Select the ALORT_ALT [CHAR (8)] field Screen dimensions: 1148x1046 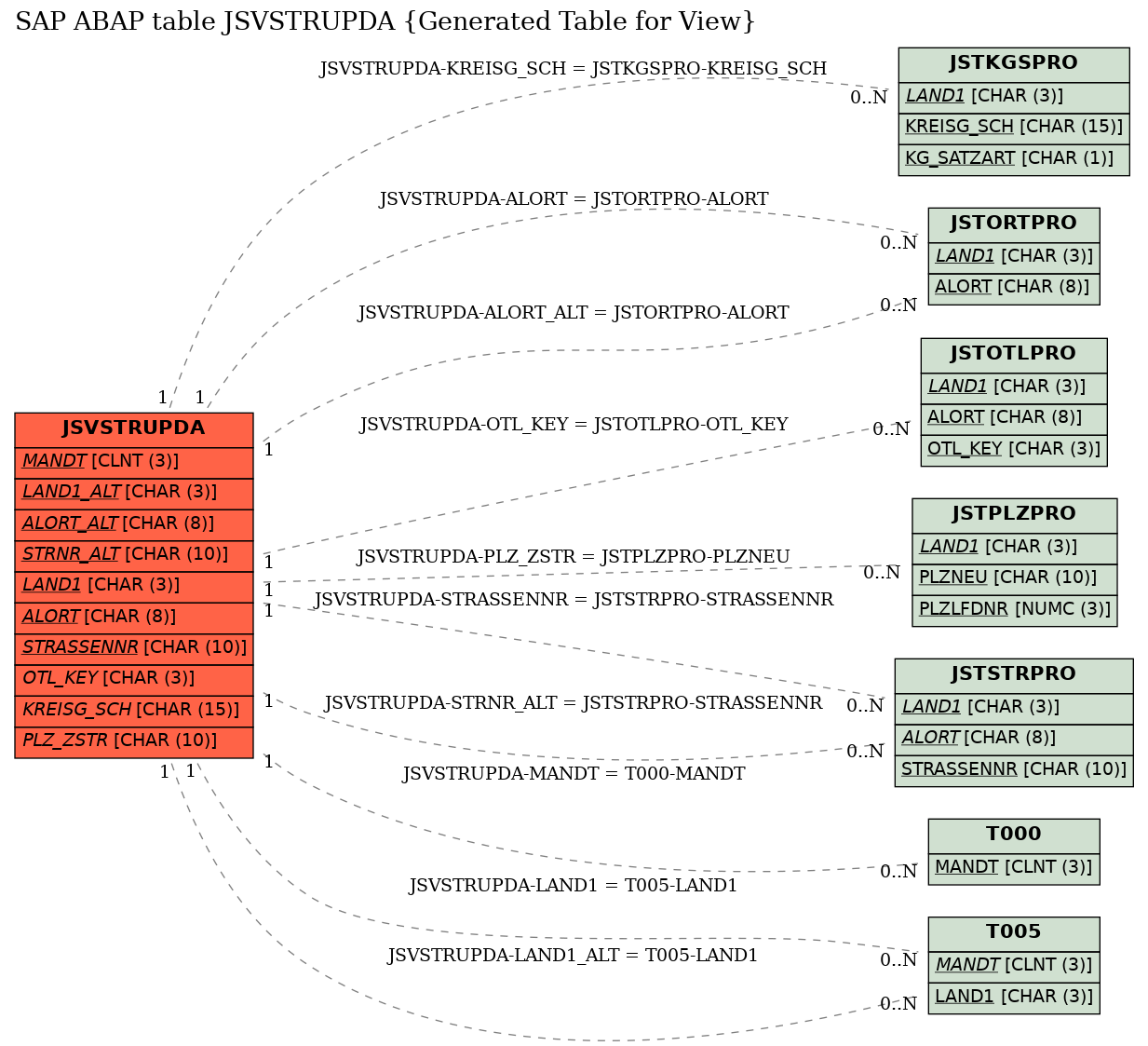click(134, 524)
